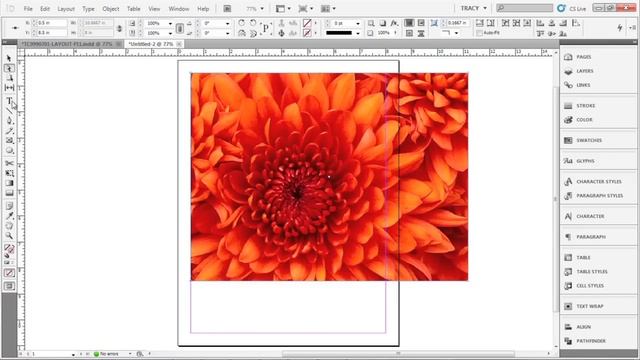This screenshot has width=640, height=360.
Task: Open the Character Styles panel
Action: (598, 182)
